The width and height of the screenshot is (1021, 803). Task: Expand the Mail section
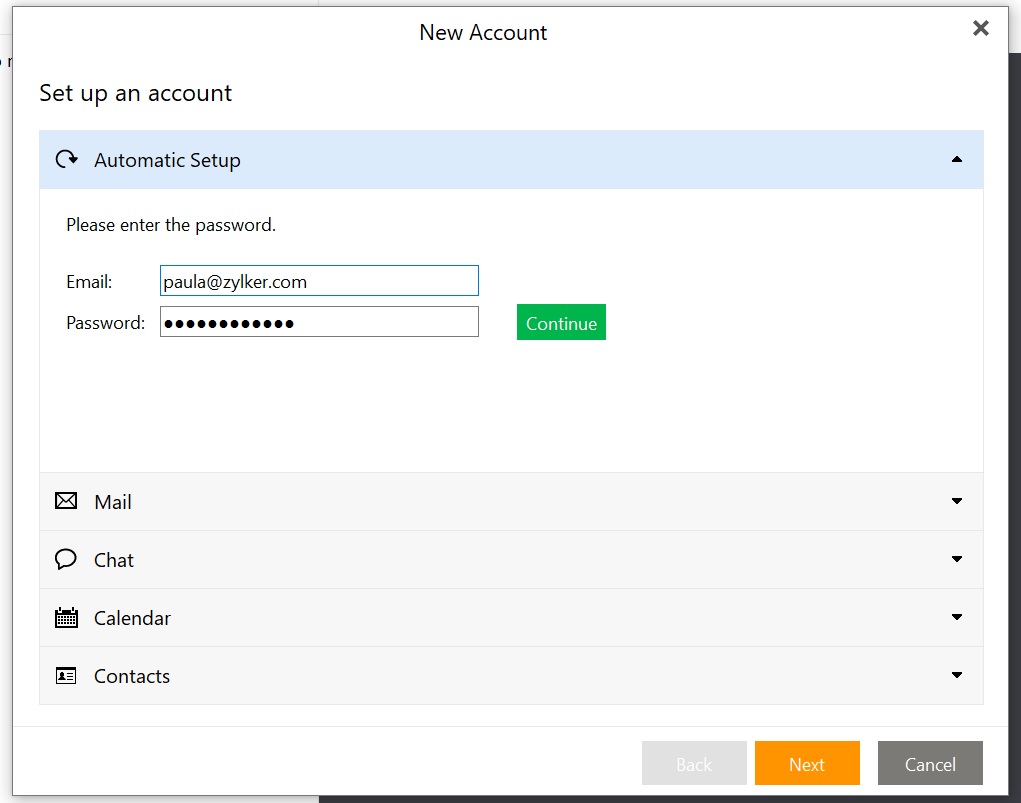coord(957,501)
